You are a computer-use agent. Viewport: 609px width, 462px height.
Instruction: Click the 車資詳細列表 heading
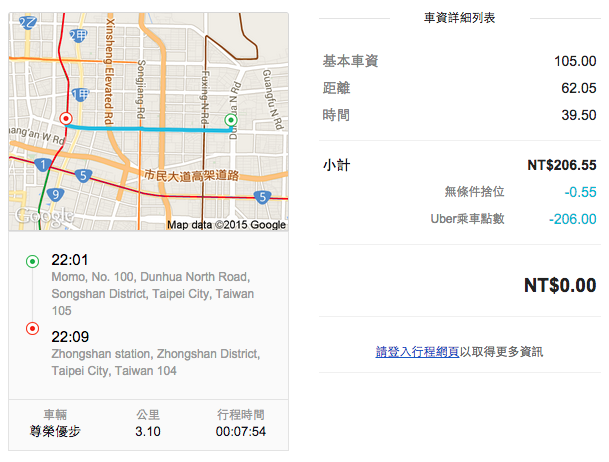tap(459, 18)
